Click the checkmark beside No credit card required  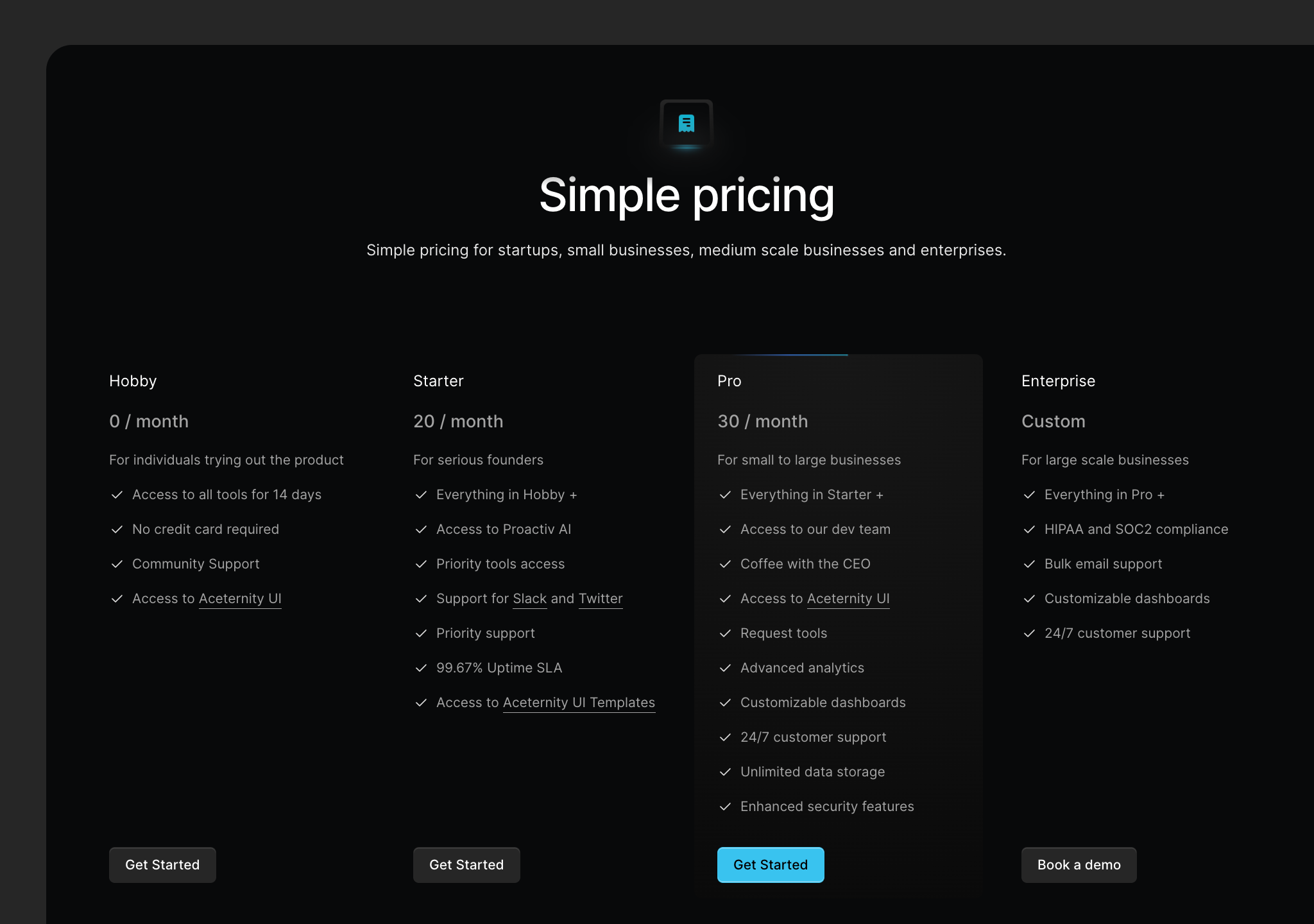tap(117, 529)
